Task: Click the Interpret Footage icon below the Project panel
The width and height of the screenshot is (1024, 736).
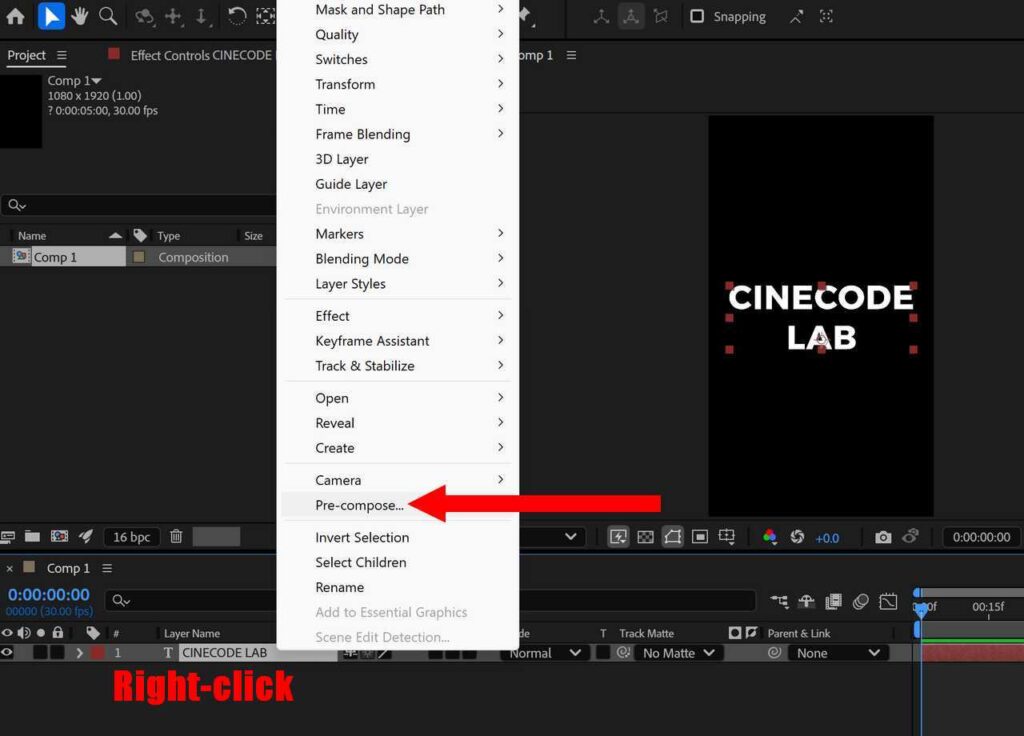Action: point(8,537)
